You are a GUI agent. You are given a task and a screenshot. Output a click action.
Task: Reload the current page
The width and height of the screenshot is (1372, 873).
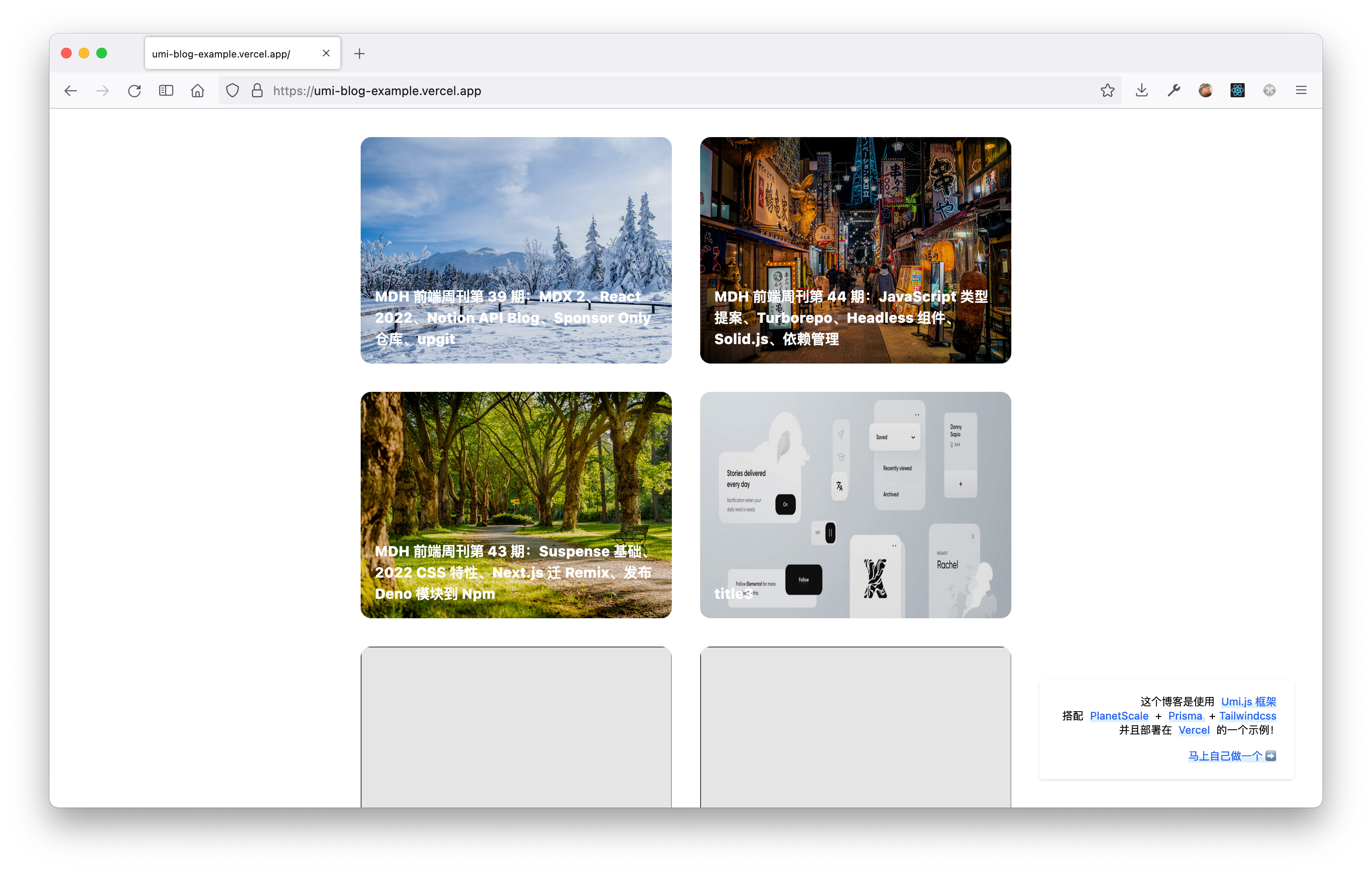(x=134, y=91)
